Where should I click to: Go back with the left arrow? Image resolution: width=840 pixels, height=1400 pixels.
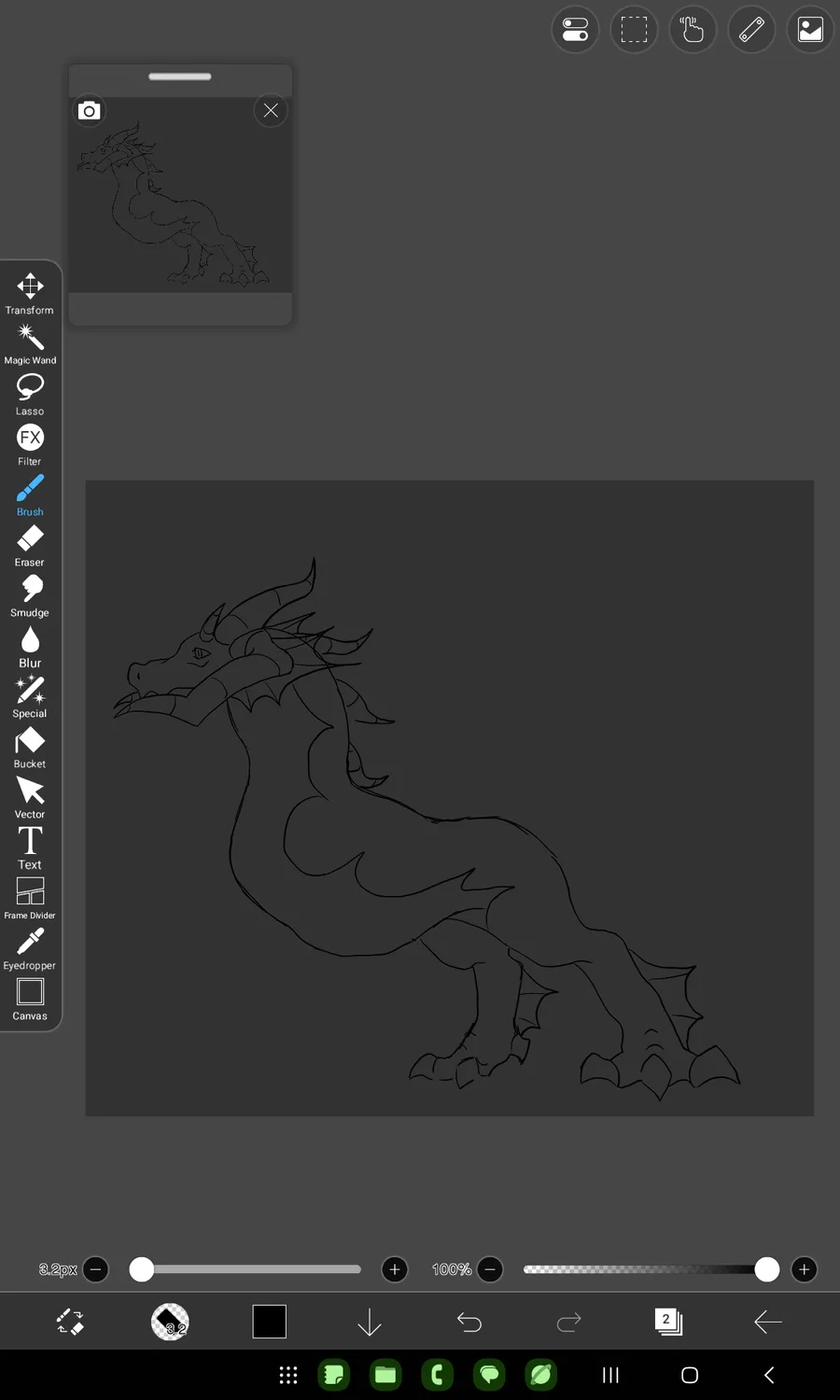pos(768,1322)
